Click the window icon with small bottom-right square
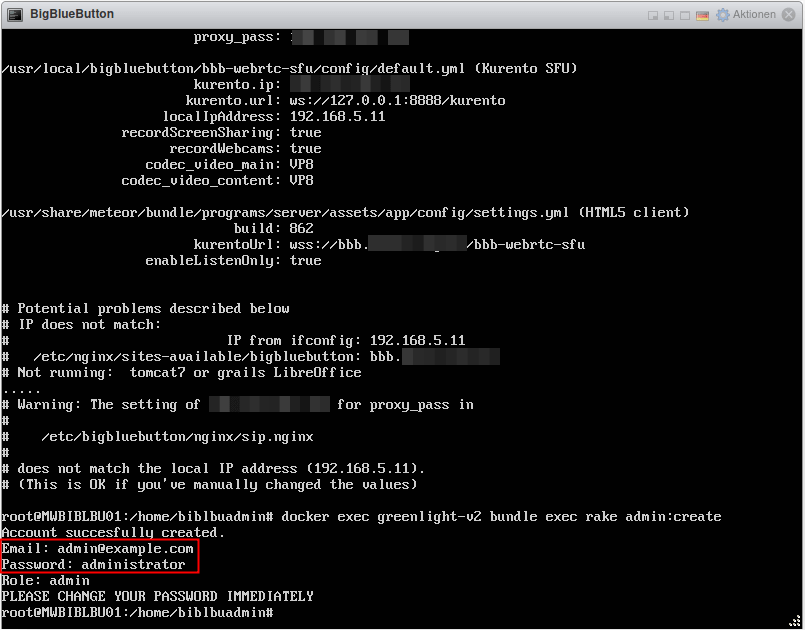This screenshot has width=805, height=630. [653, 15]
